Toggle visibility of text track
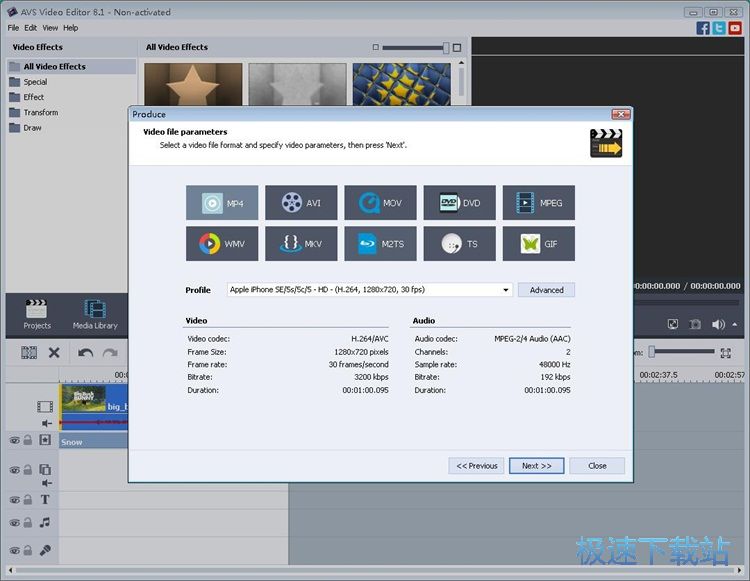Image resolution: width=750 pixels, height=581 pixels. [x=15, y=500]
